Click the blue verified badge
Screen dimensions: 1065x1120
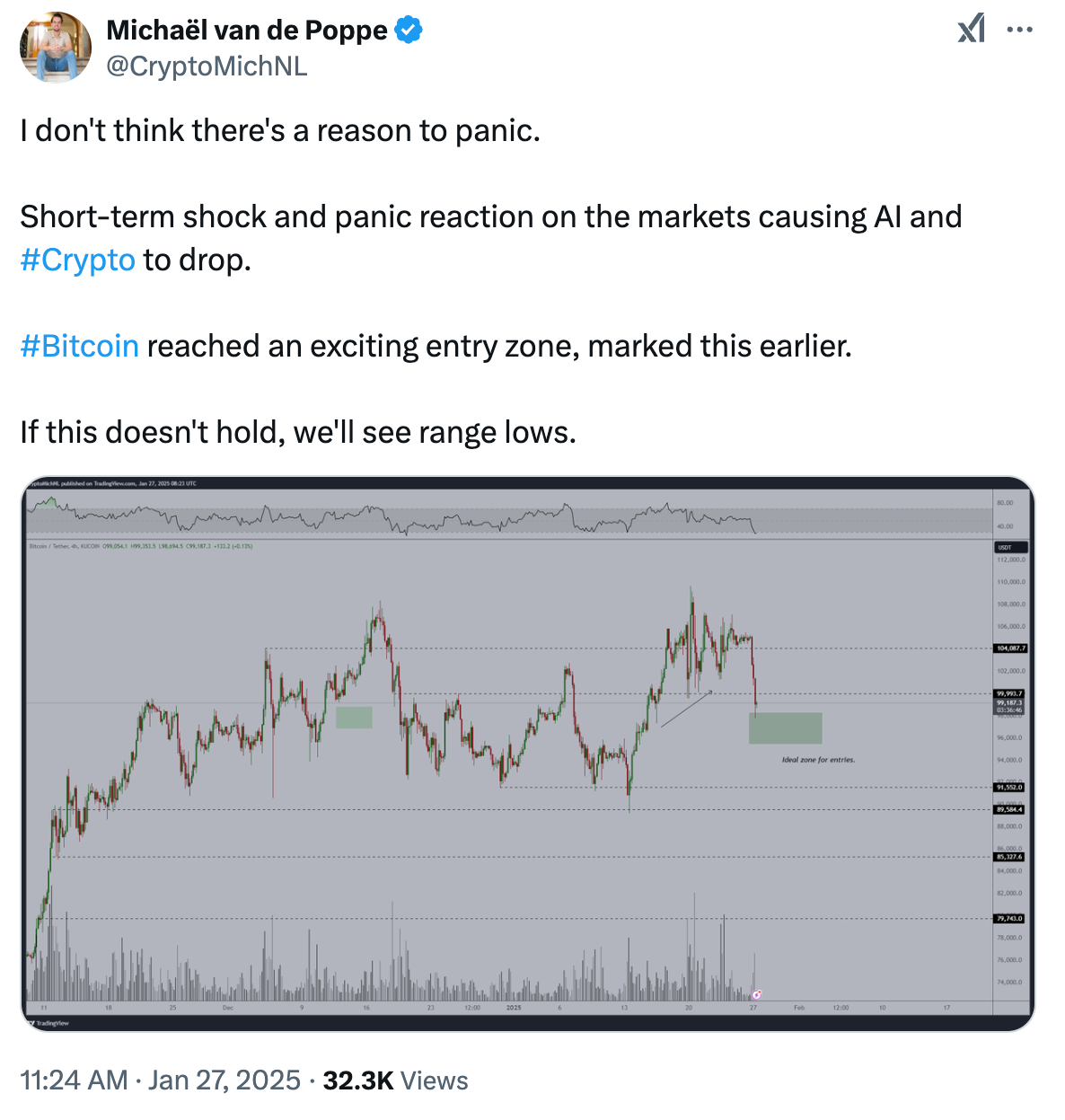click(x=409, y=31)
